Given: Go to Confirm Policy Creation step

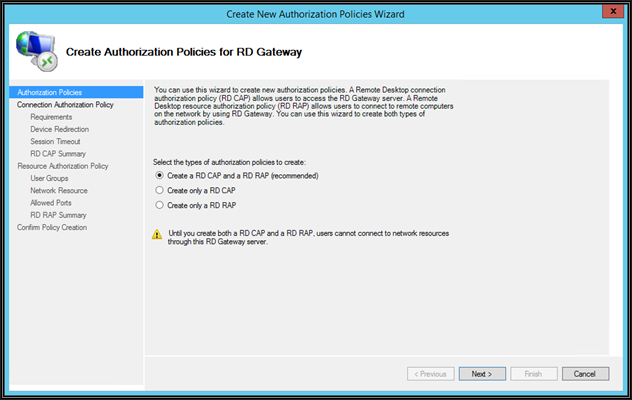Looking at the screenshot, I should coord(52,227).
